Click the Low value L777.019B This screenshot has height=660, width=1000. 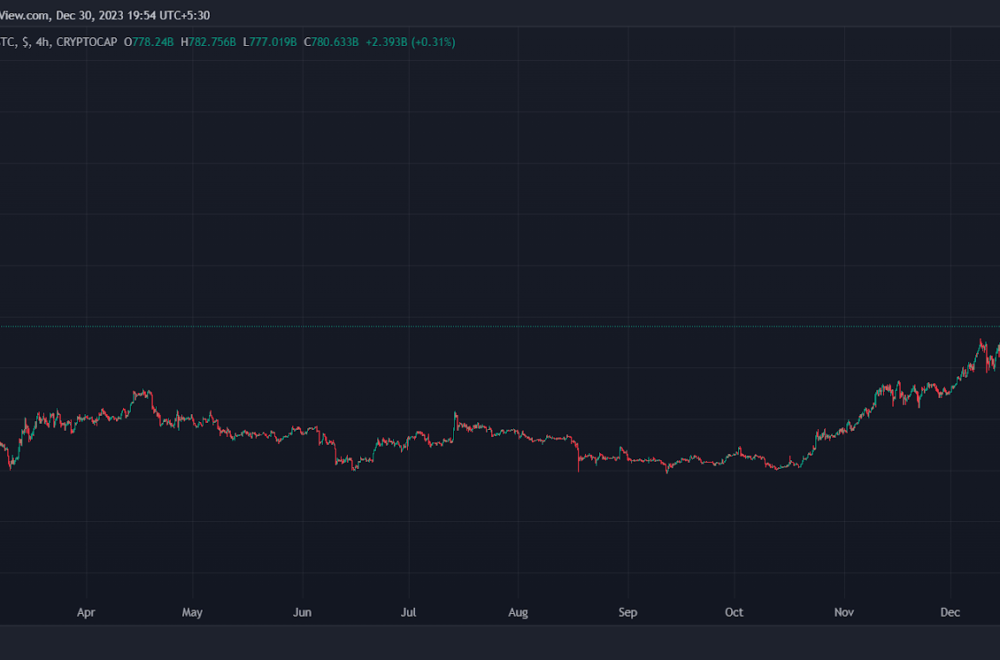[x=270, y=42]
